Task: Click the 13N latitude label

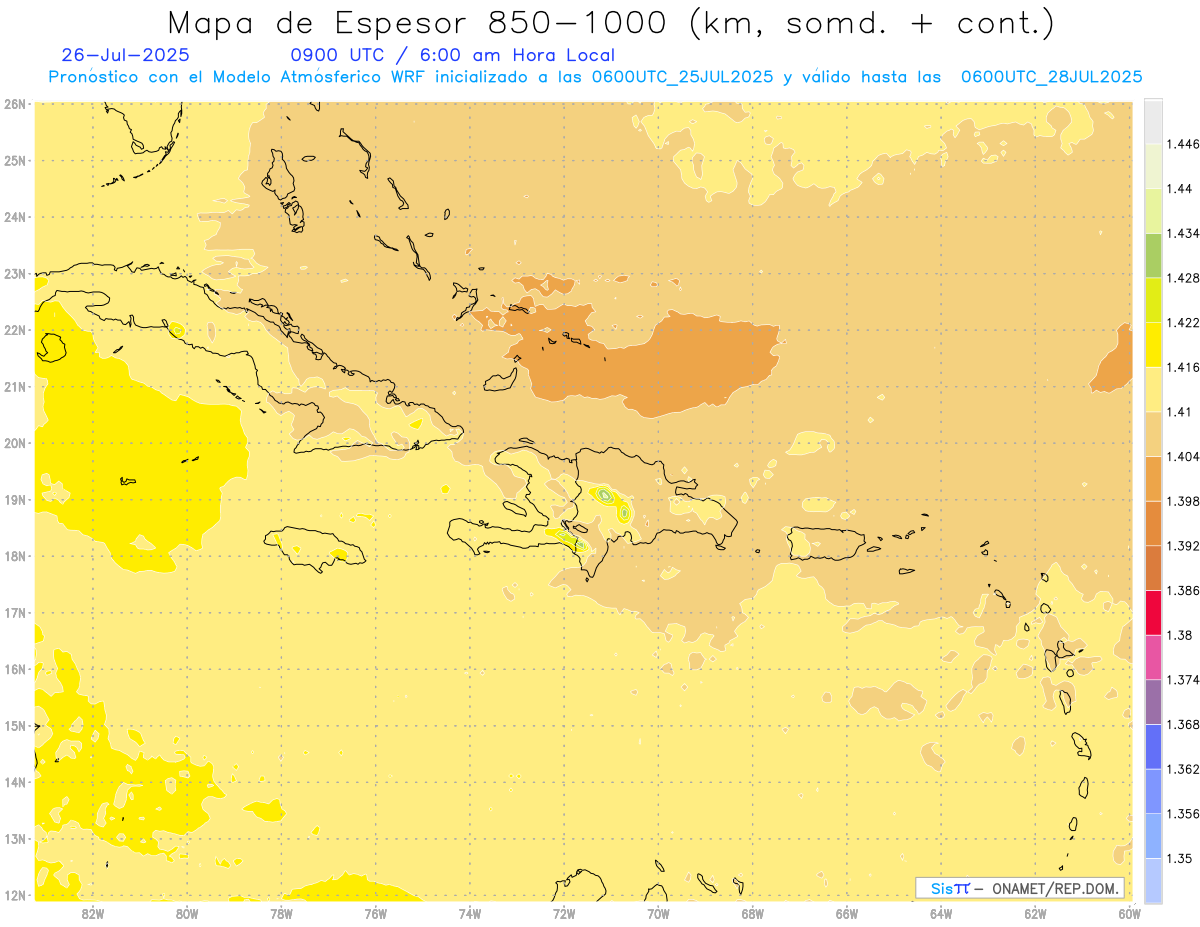Action: 15,839
